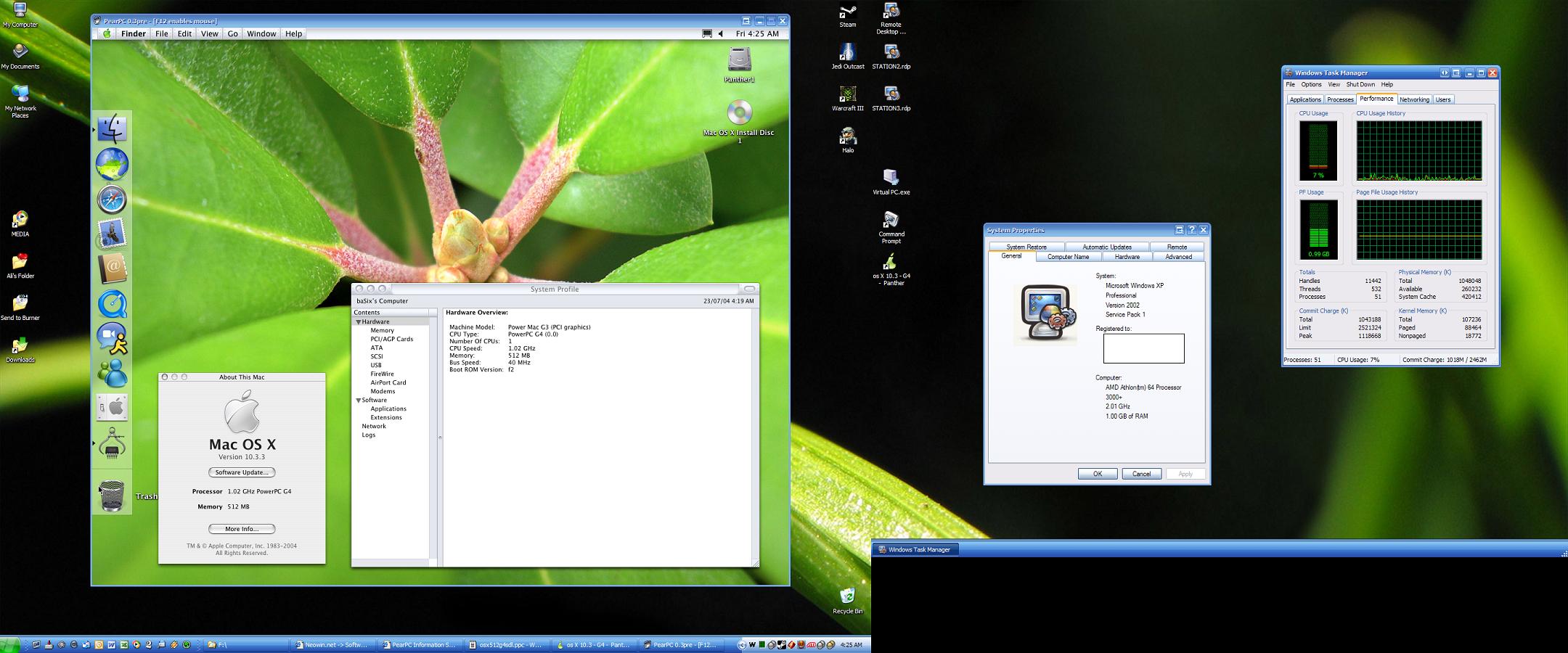Image resolution: width=1568 pixels, height=653 pixels.
Task: Open the Apple menu in PearPC
Action: (107, 33)
